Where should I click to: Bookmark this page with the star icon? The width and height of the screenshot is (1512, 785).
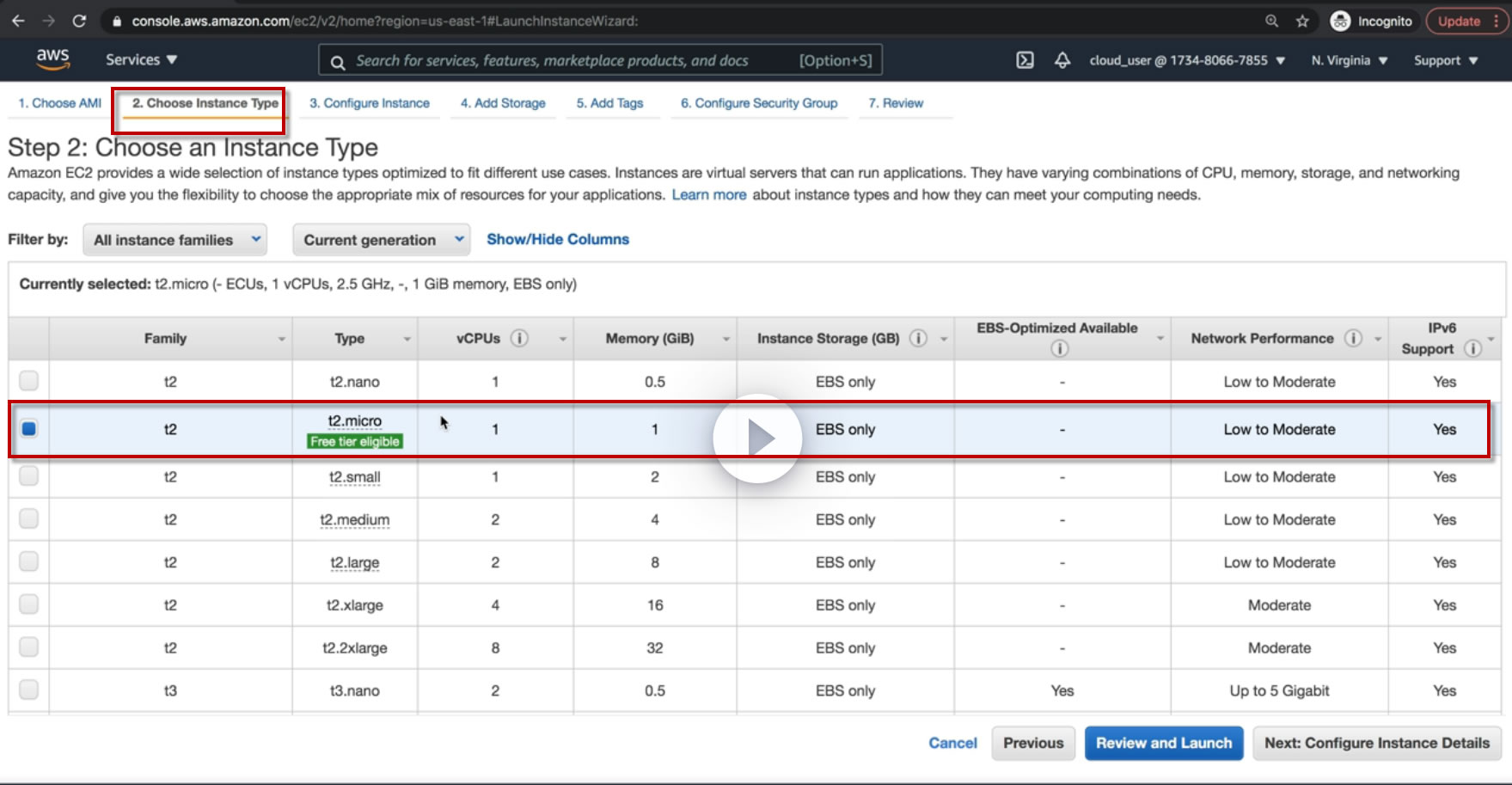(1302, 21)
